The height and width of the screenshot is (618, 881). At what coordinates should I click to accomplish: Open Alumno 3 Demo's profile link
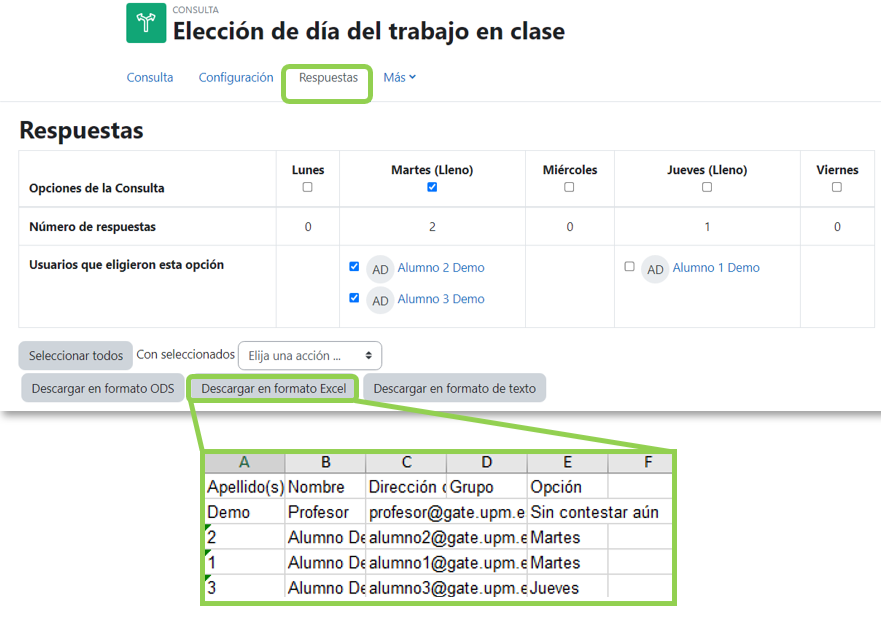pos(442,298)
